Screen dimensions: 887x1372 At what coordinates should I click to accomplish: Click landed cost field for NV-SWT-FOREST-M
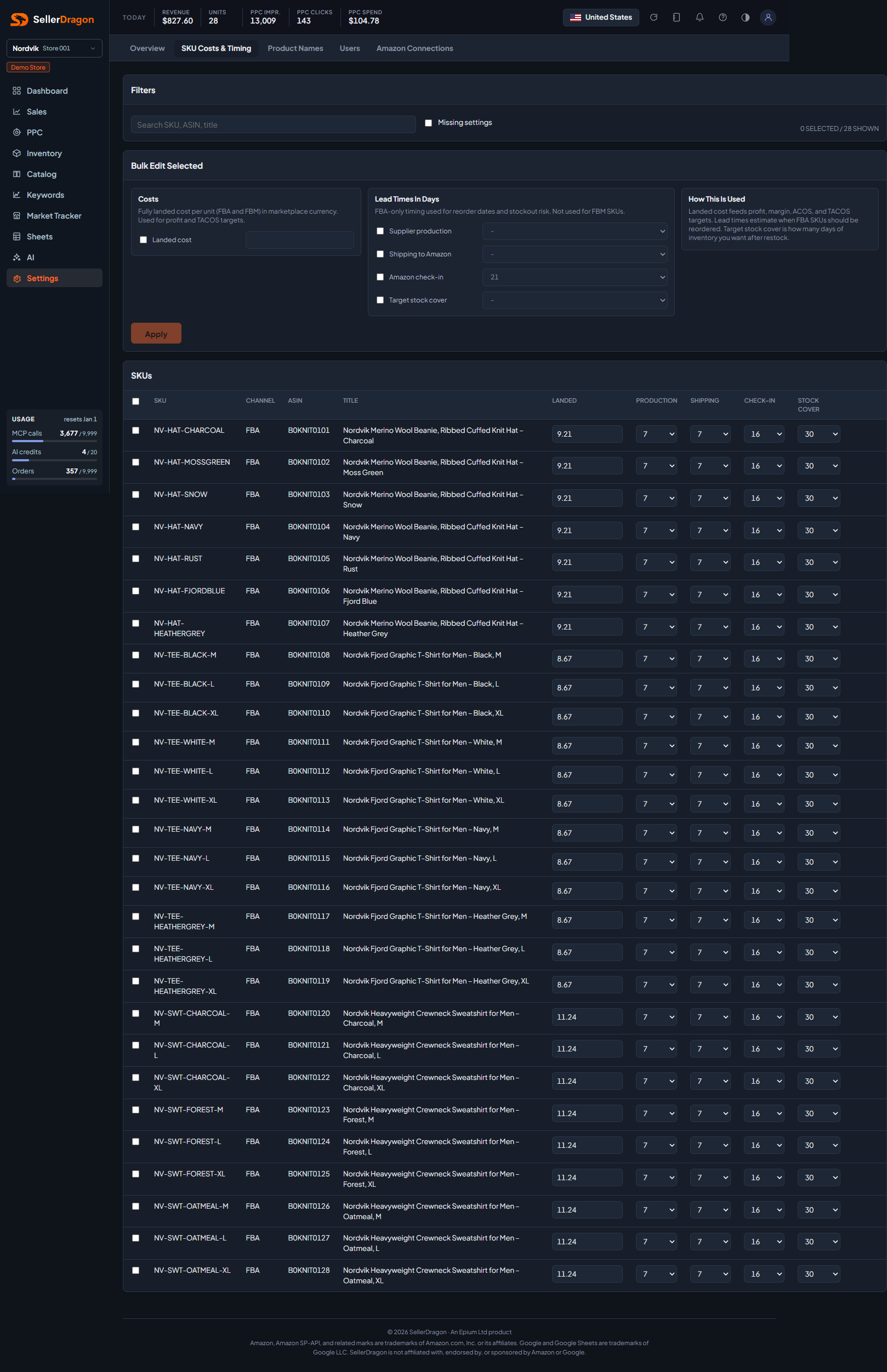click(587, 1113)
